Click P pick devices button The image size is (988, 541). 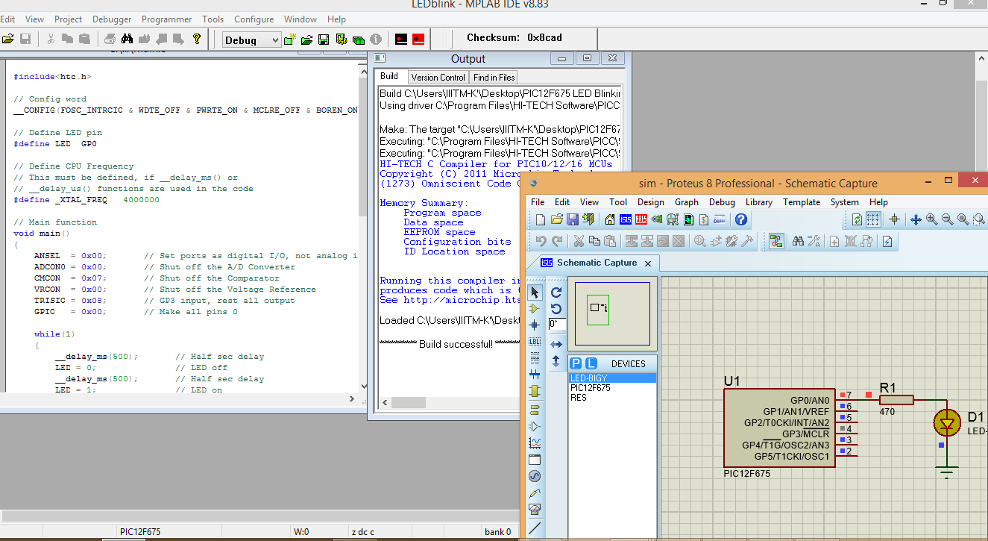[576, 363]
